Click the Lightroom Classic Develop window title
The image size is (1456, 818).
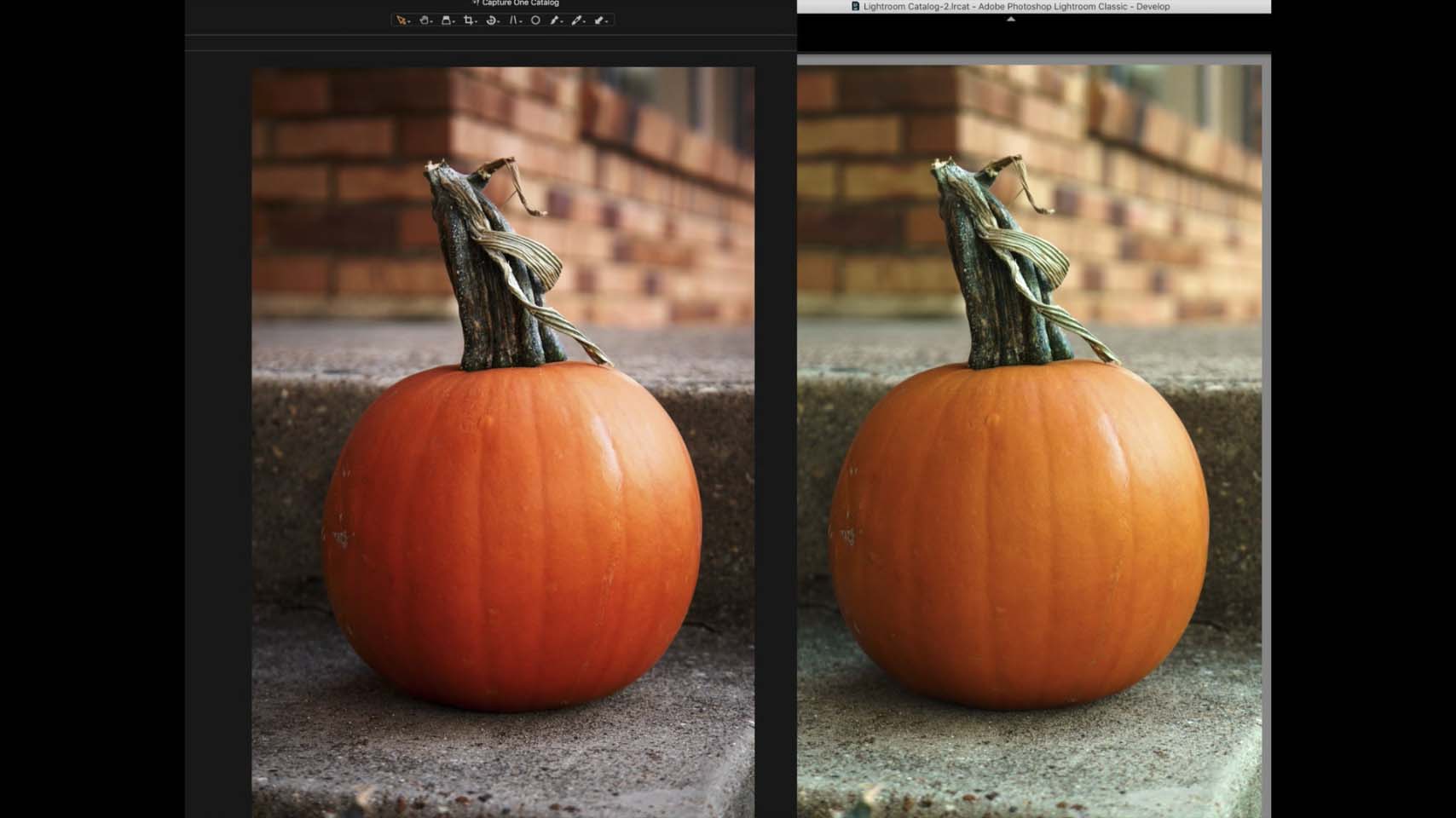point(1016,6)
